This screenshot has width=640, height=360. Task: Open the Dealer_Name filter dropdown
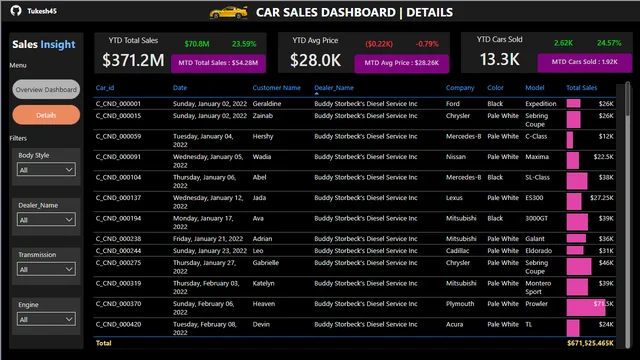[x=46, y=220]
